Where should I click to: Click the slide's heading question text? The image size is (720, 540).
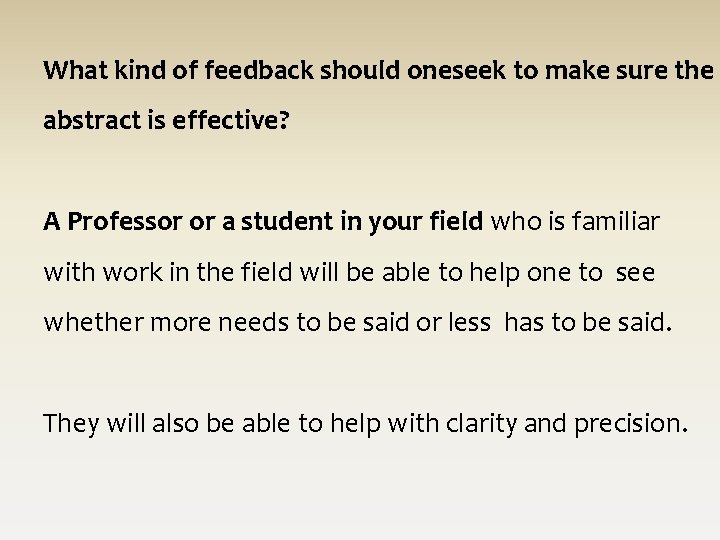click(378, 95)
